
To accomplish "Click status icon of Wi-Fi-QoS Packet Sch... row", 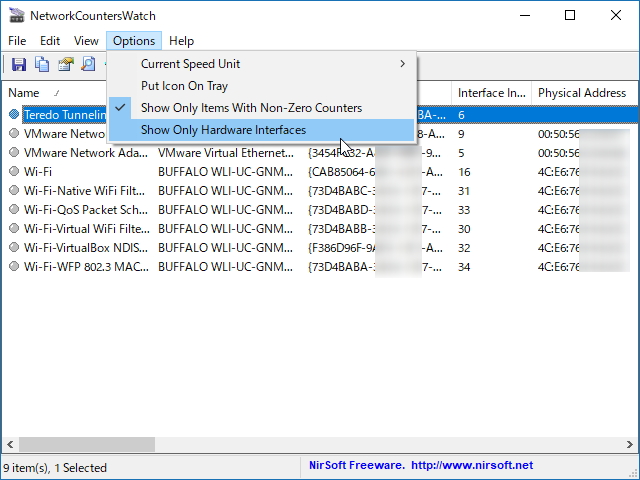I will click(x=14, y=209).
